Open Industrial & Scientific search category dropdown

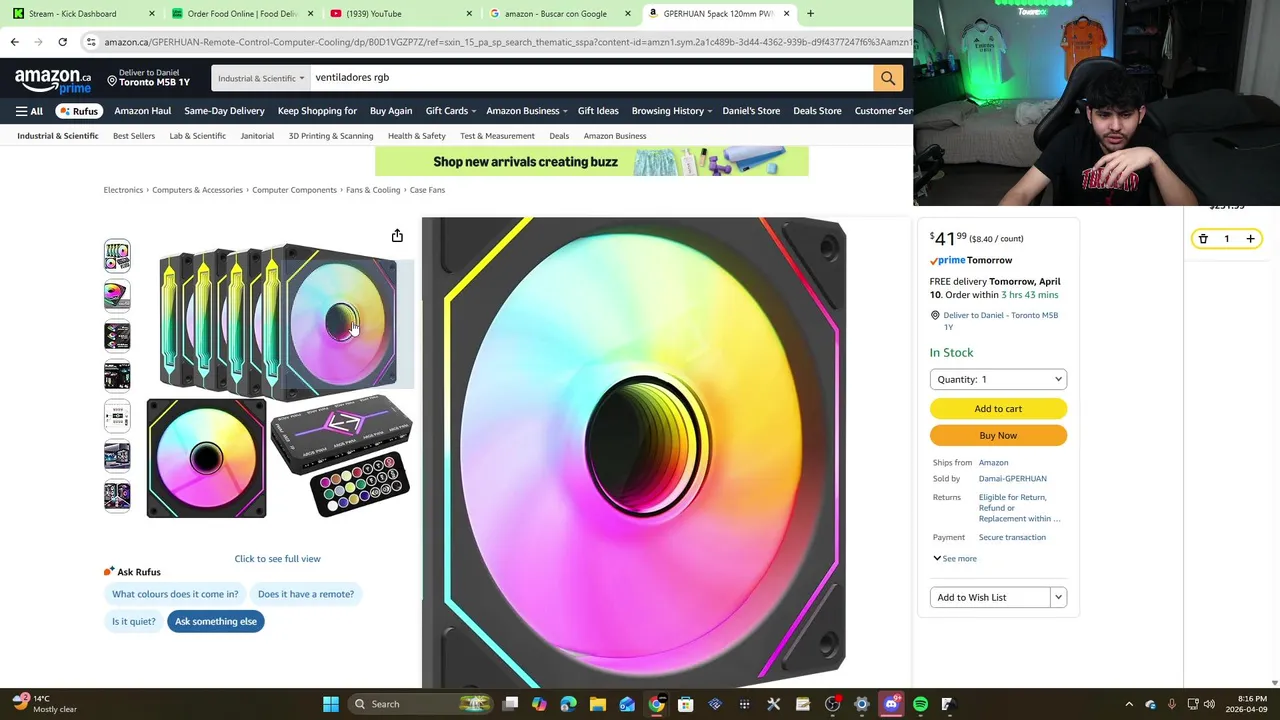click(261, 78)
